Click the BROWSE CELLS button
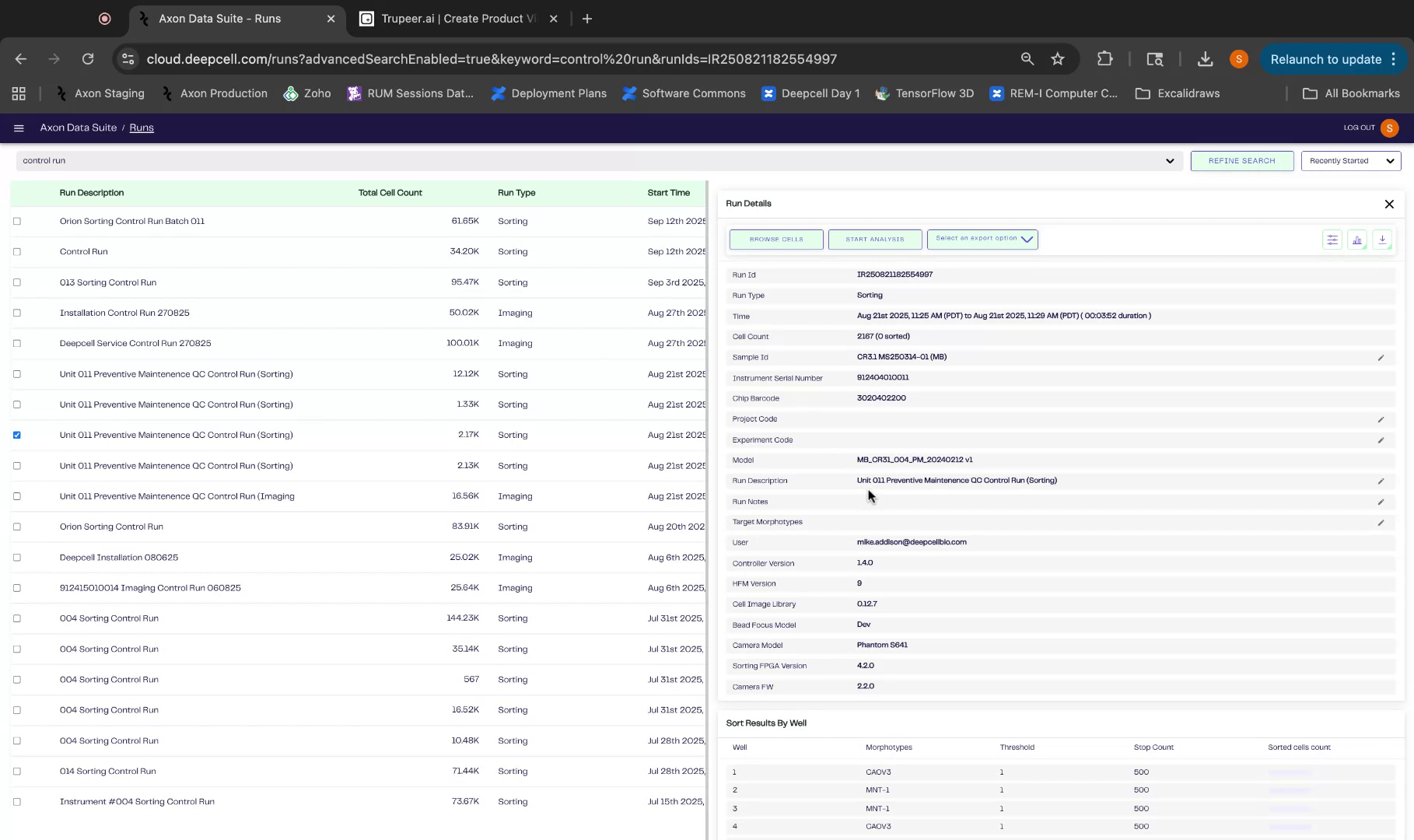The height and width of the screenshot is (840, 1414). point(775,240)
